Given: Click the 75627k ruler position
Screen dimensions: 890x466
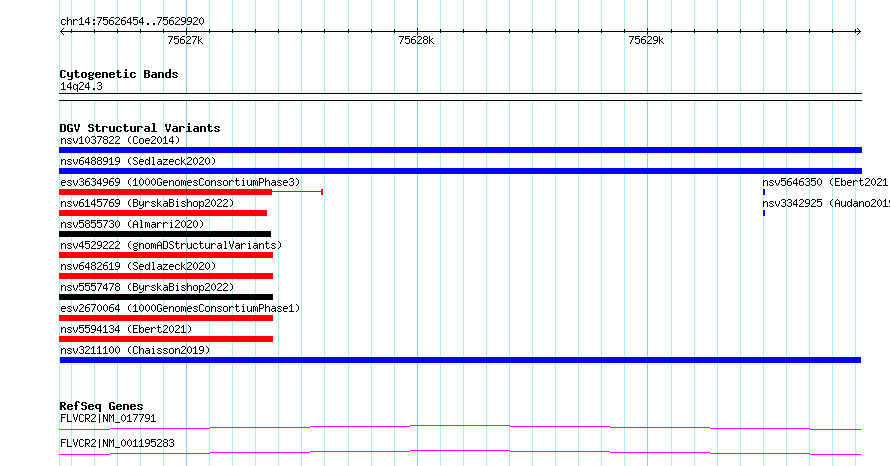Looking at the screenshot, I should 186,40.
